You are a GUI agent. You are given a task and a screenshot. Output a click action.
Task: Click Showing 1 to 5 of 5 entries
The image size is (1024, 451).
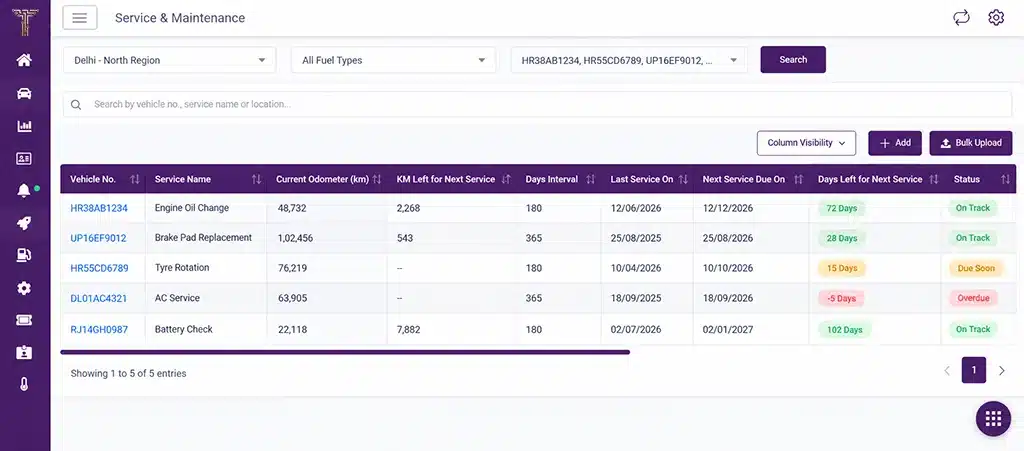point(128,373)
